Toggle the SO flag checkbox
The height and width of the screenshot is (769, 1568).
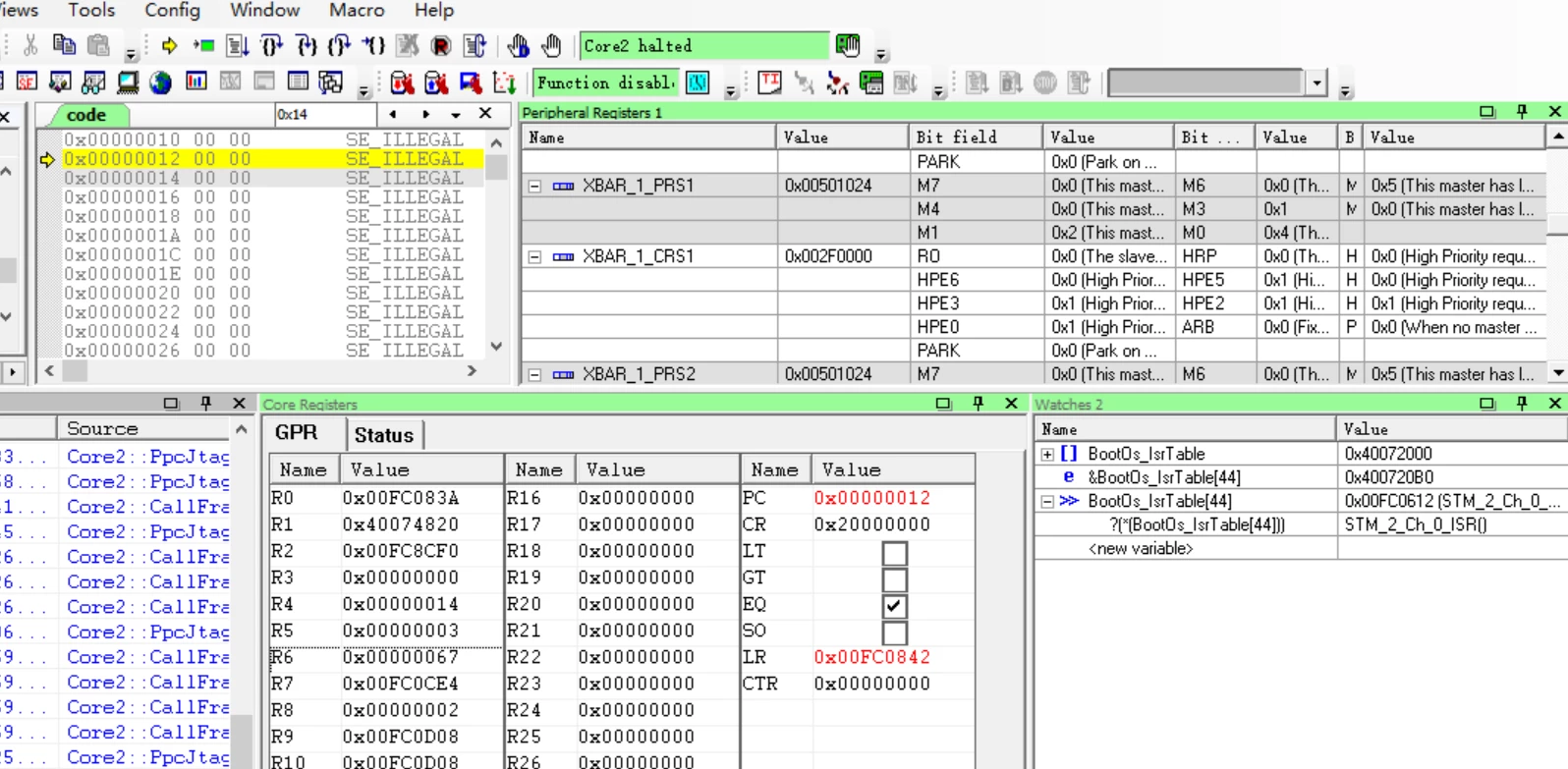click(894, 632)
